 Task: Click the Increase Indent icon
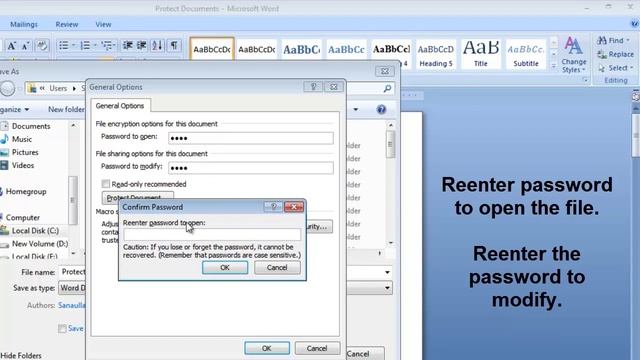pyautogui.click(x=142, y=45)
